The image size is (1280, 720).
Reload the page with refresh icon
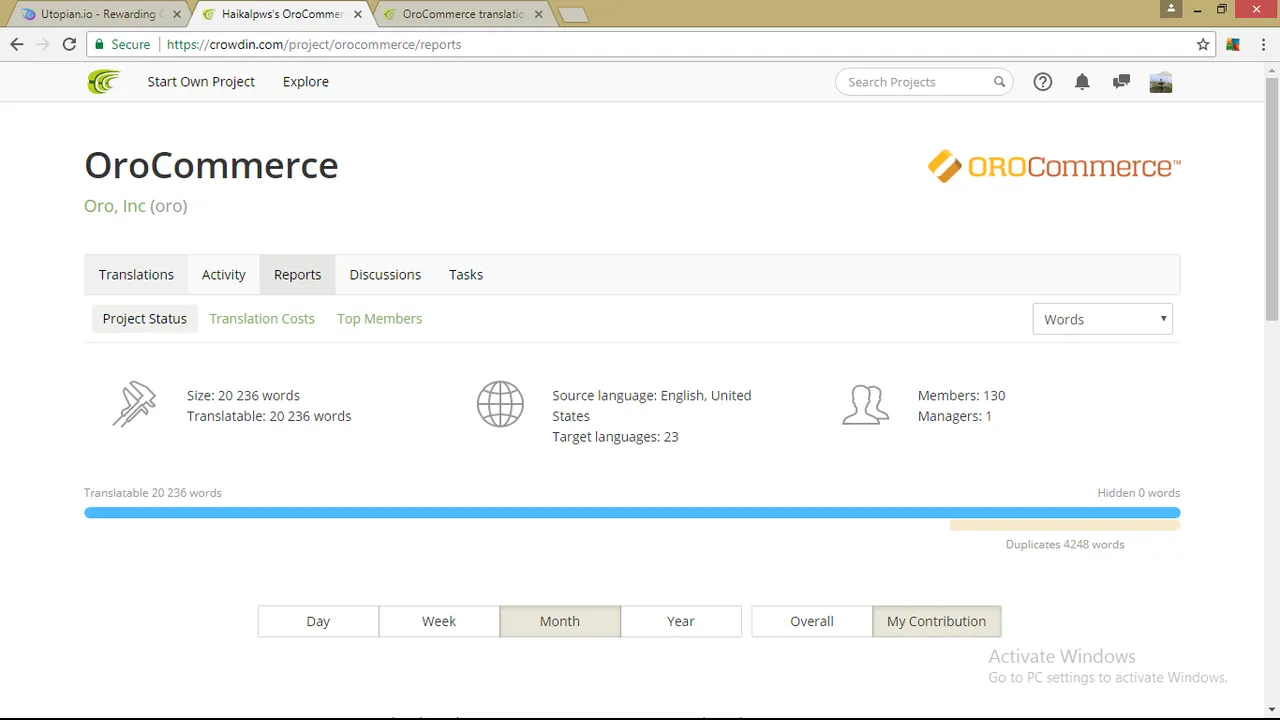click(69, 44)
